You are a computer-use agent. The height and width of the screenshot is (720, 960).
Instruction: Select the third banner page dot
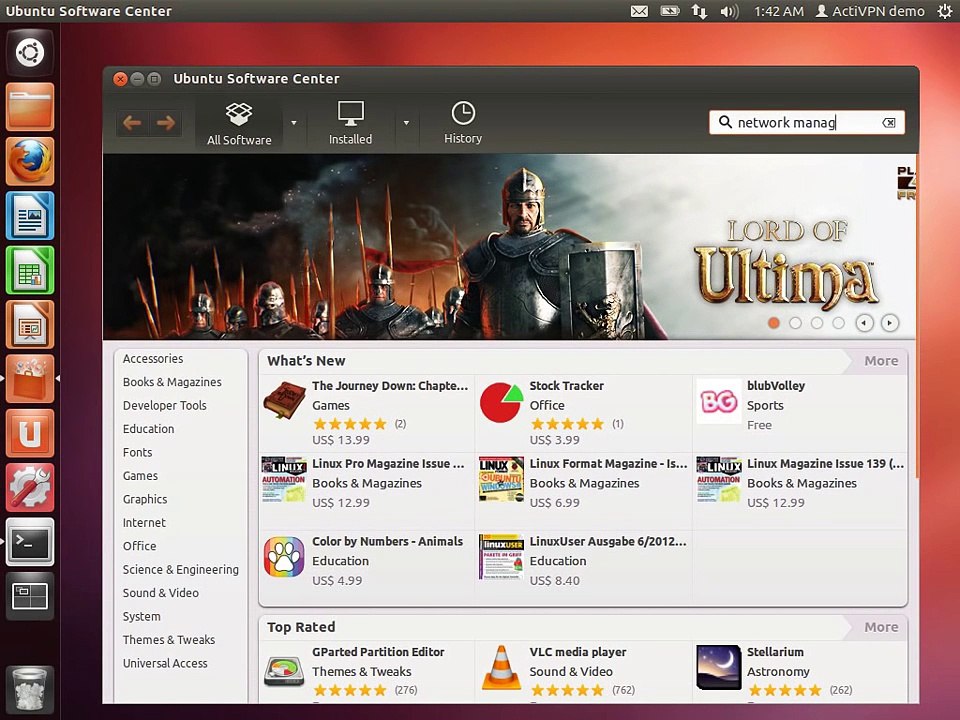(817, 323)
